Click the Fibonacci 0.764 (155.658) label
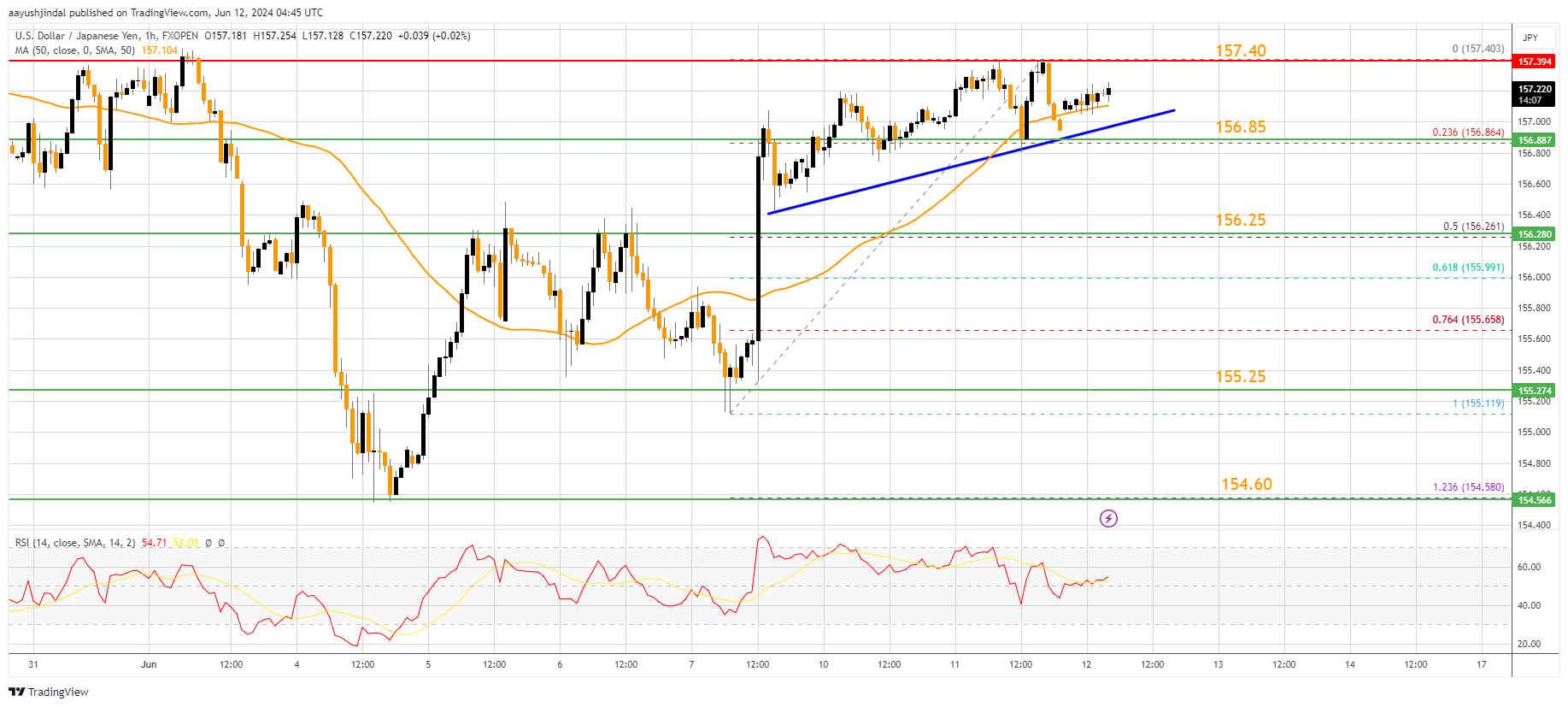This screenshot has height=707, width=1568. pos(1468,320)
